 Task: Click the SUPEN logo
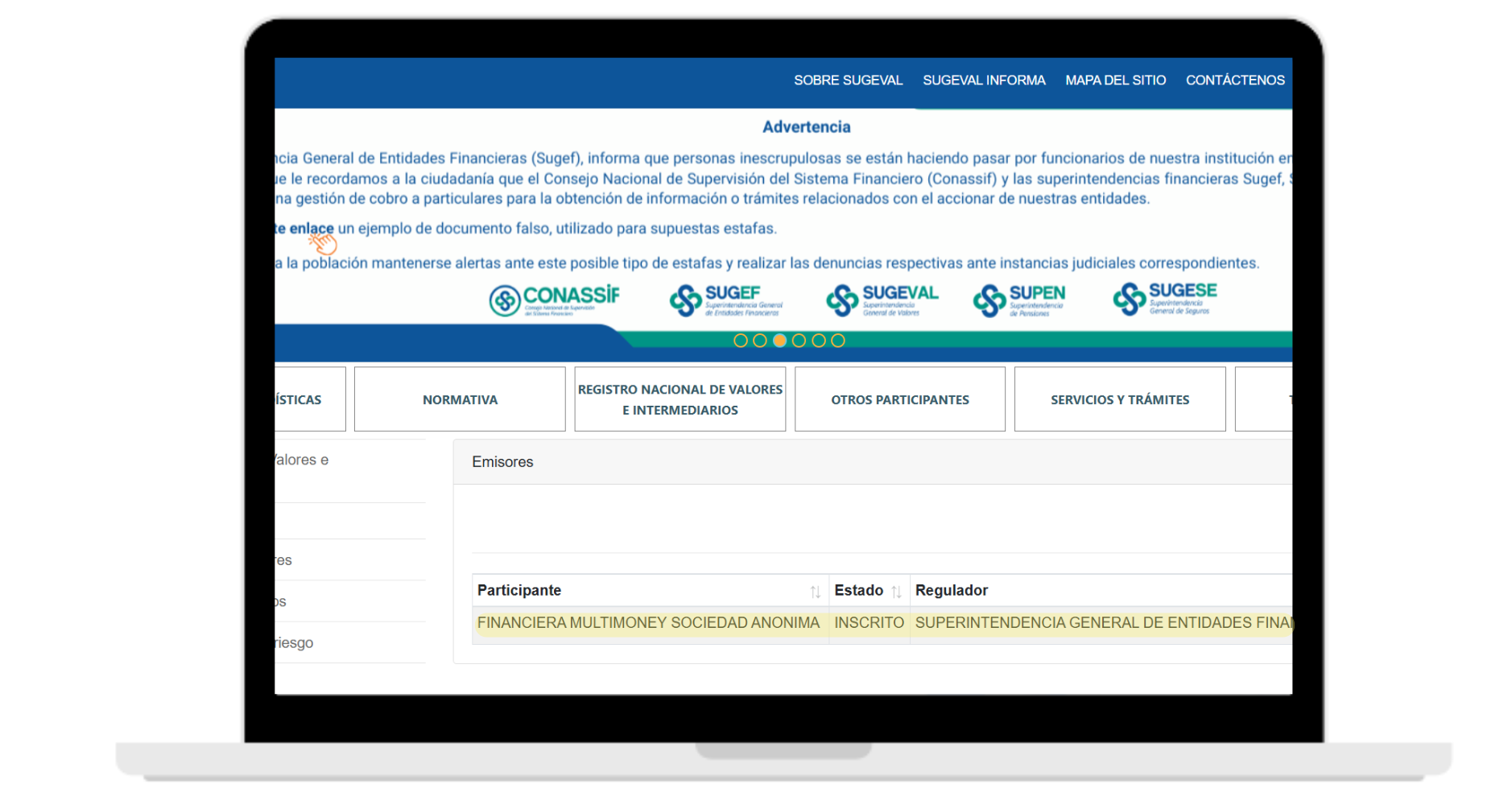tap(1018, 300)
